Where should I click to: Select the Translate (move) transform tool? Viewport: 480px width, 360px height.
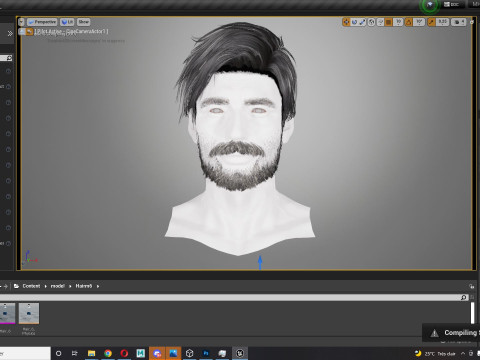click(x=346, y=22)
